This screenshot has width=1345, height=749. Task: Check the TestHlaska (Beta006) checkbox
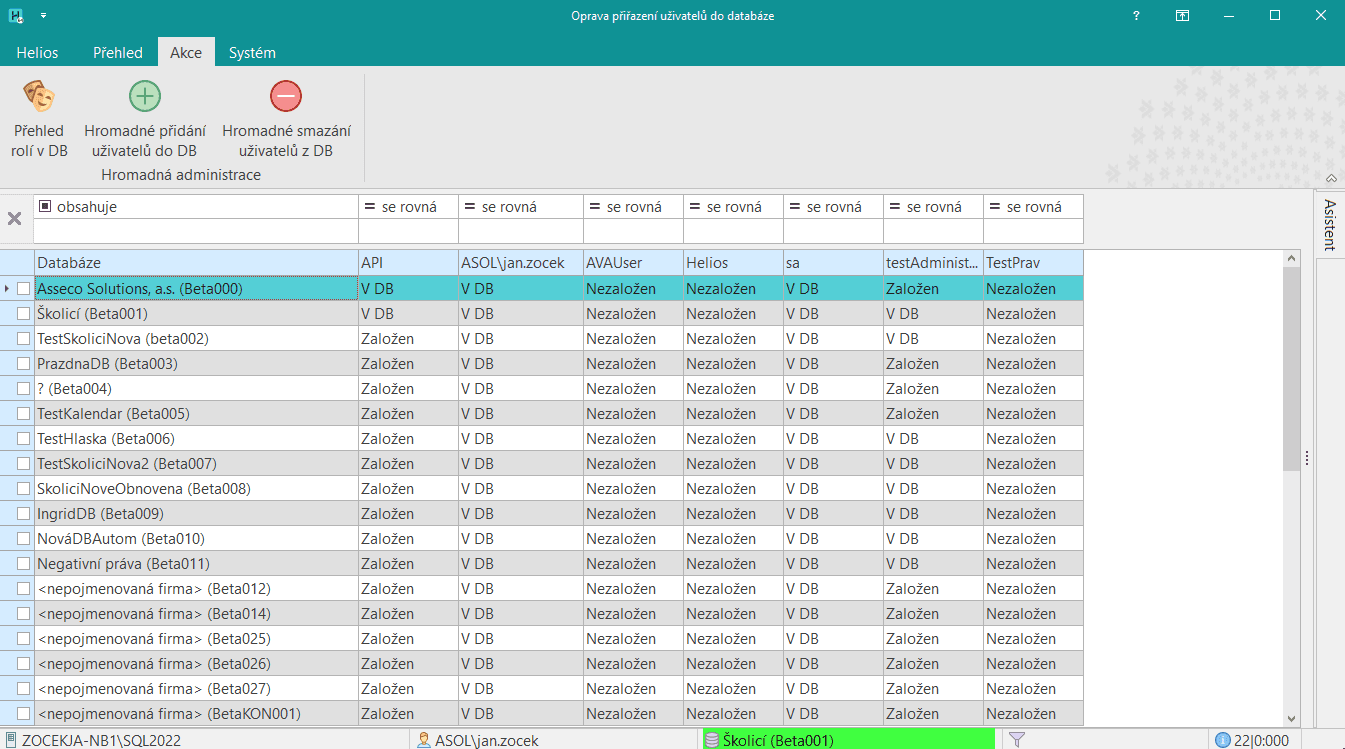click(24, 439)
